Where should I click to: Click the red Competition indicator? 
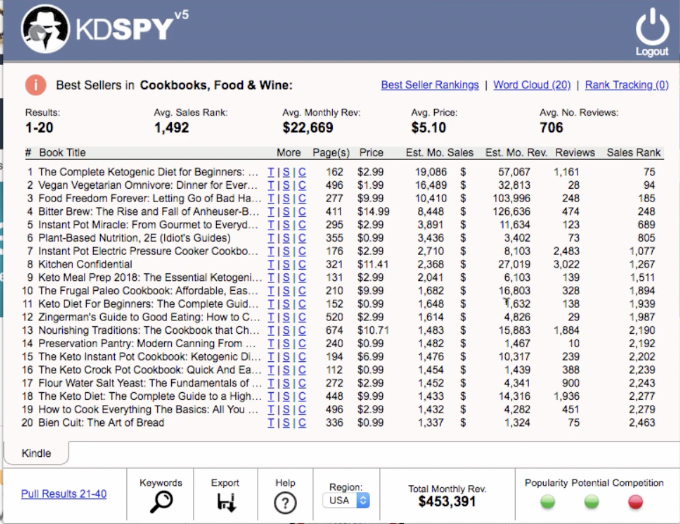(635, 502)
